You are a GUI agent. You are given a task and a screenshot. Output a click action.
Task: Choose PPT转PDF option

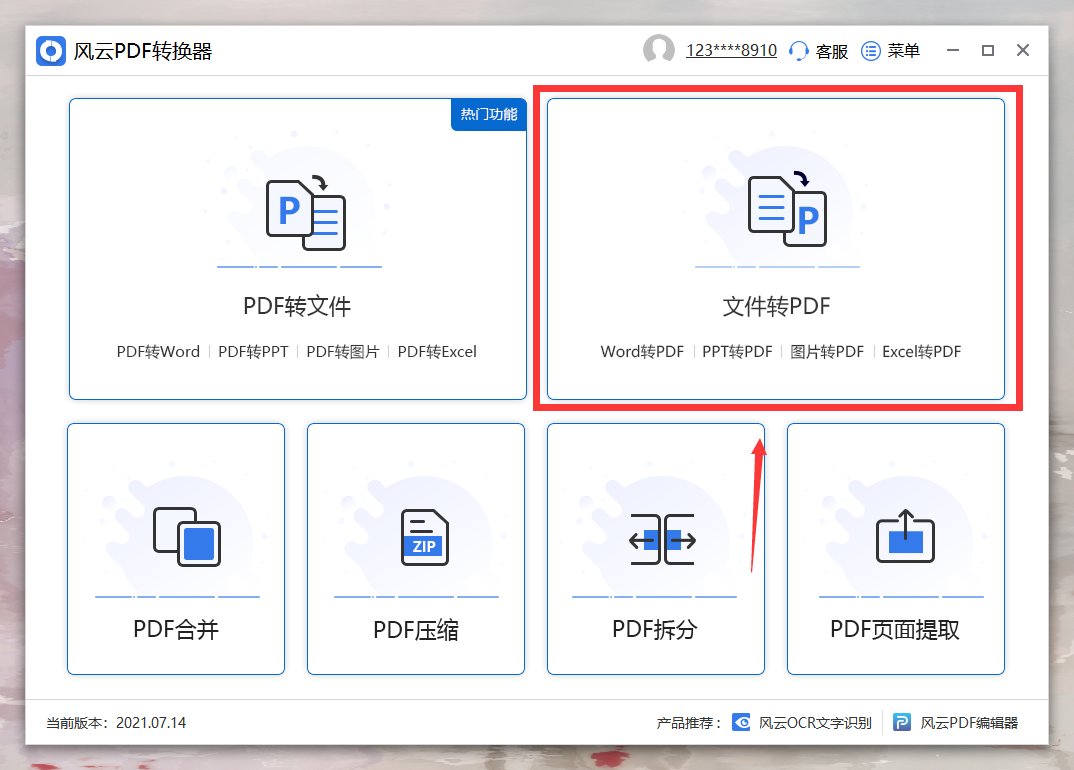pyautogui.click(x=737, y=351)
